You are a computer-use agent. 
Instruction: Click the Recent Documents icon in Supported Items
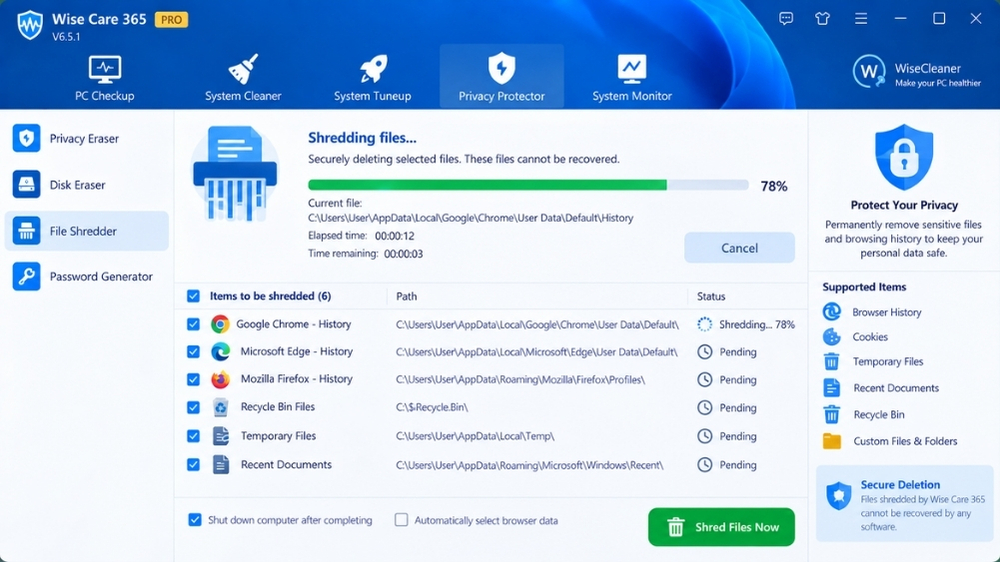832,388
